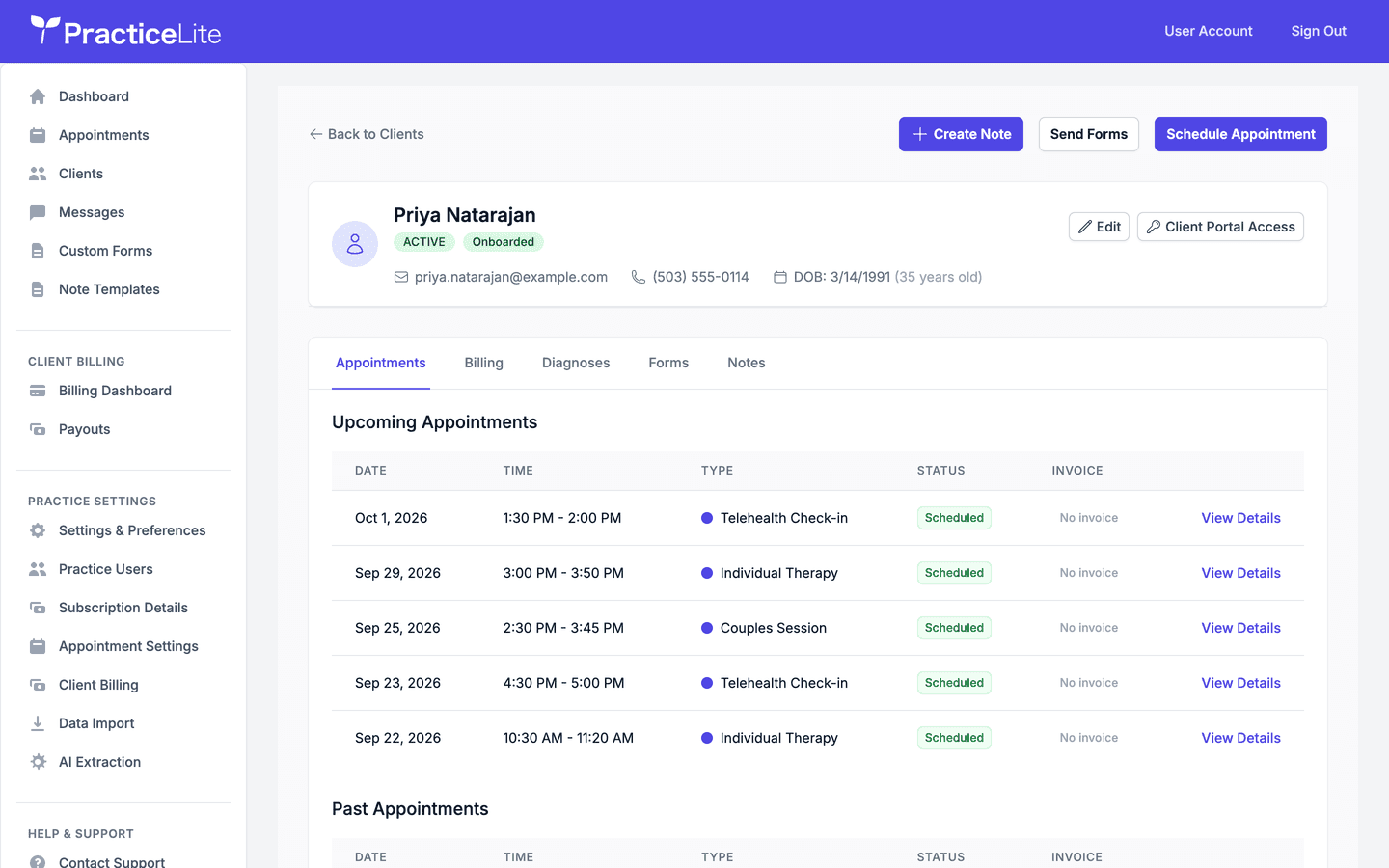
Task: Click the Create Note button label
Action: click(972, 134)
